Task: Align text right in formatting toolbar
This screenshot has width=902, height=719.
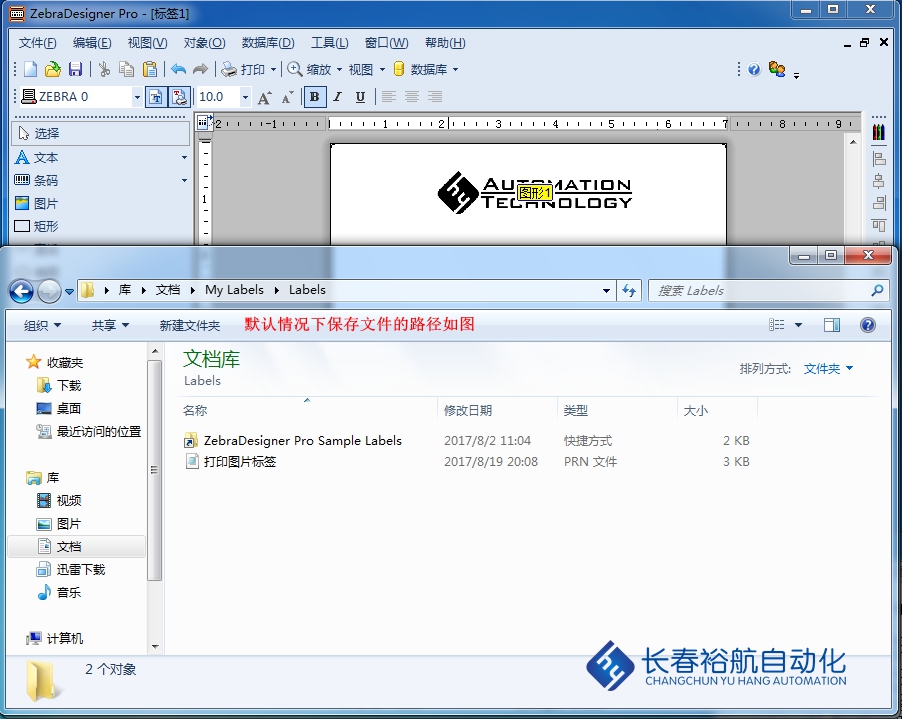Action: click(x=435, y=97)
